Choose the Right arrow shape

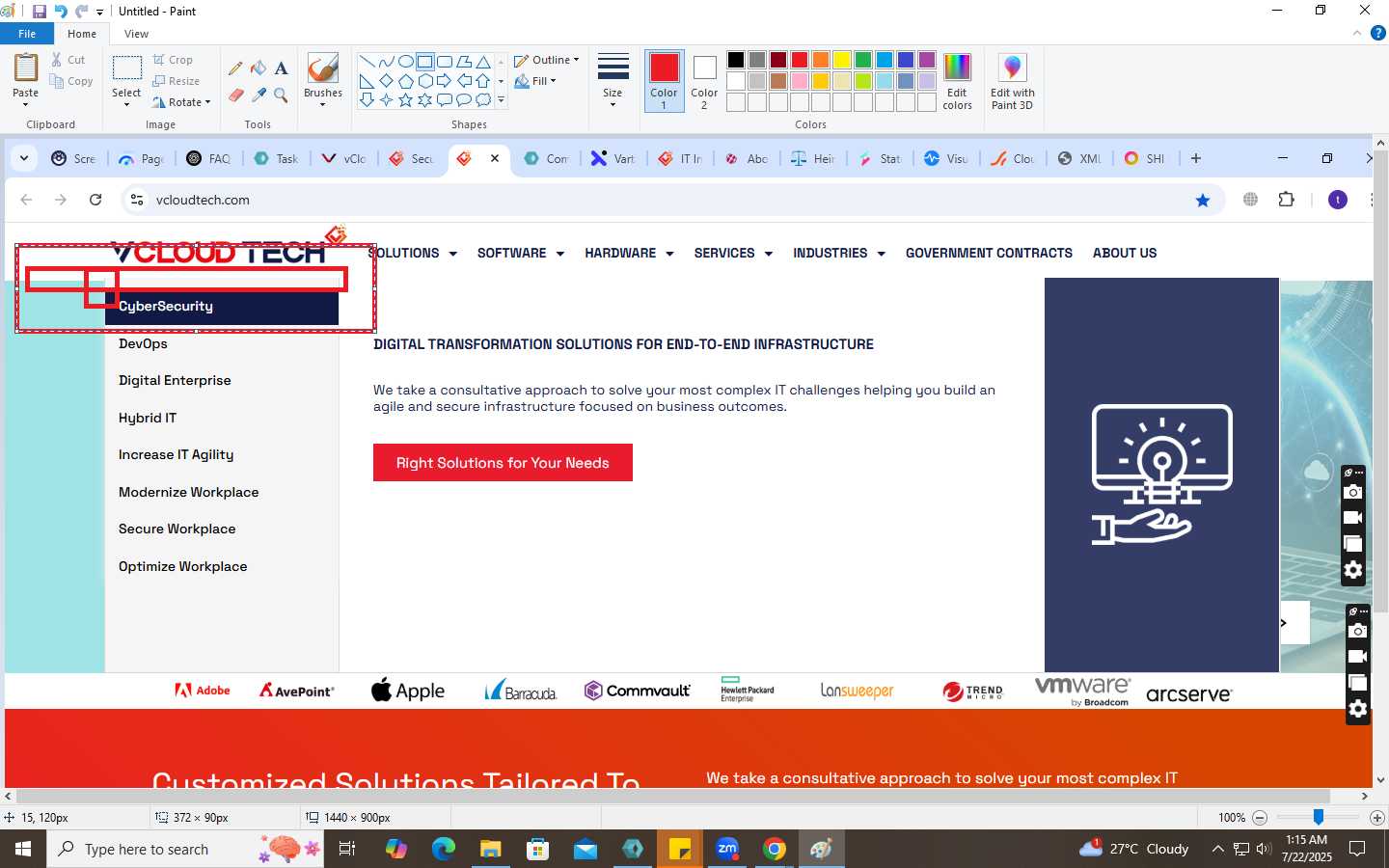tap(444, 81)
